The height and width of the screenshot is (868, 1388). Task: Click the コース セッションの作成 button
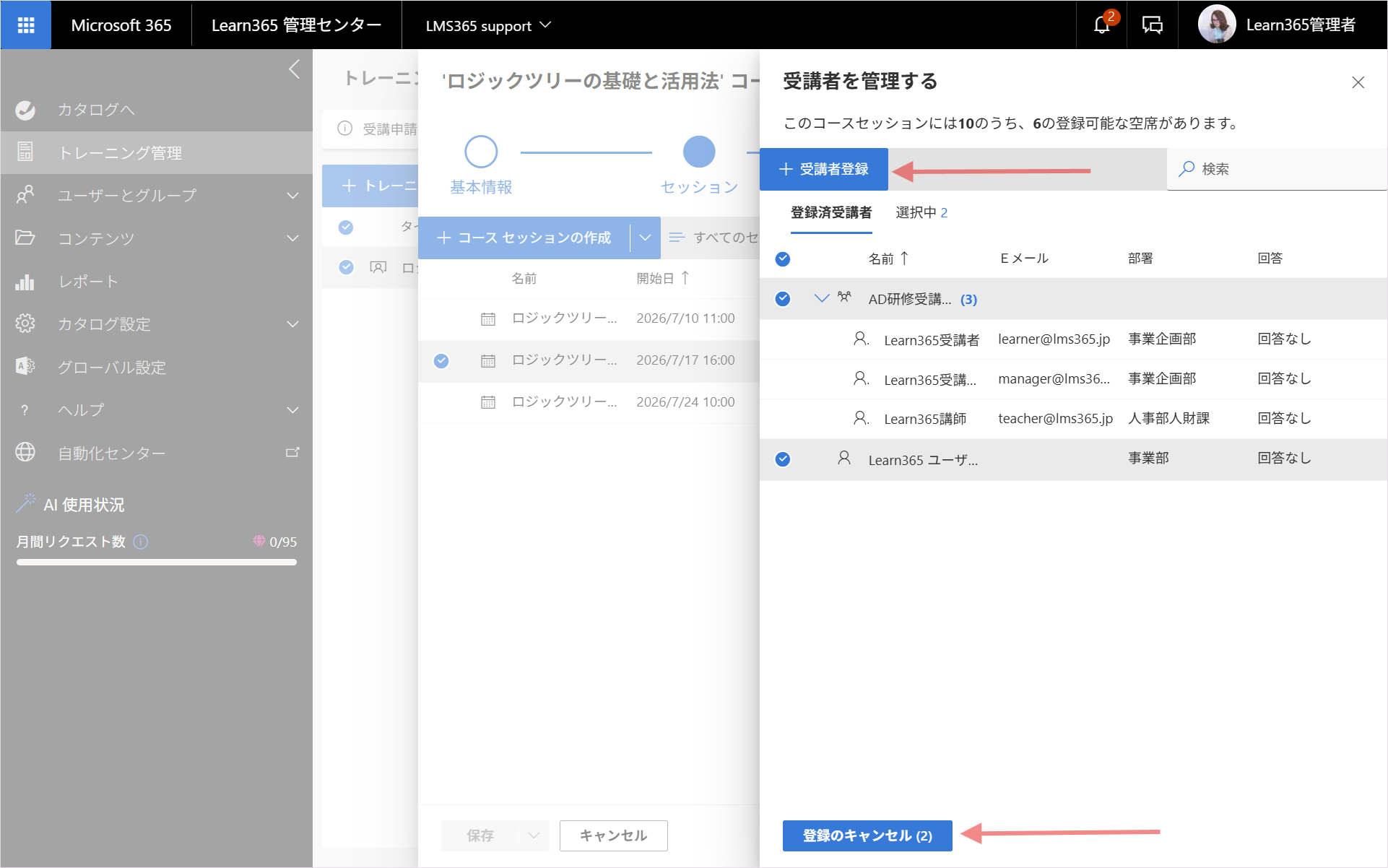coord(524,238)
